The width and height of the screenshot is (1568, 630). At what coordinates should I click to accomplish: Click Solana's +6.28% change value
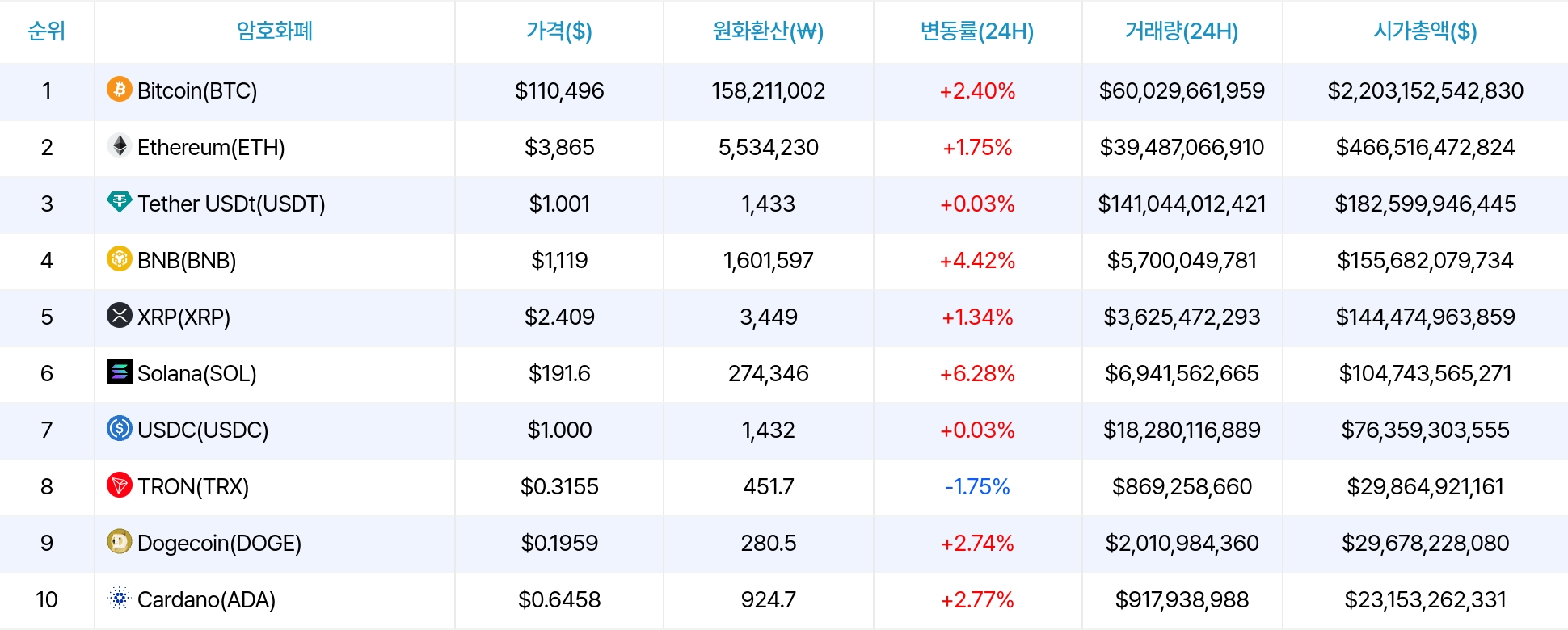[x=977, y=373]
